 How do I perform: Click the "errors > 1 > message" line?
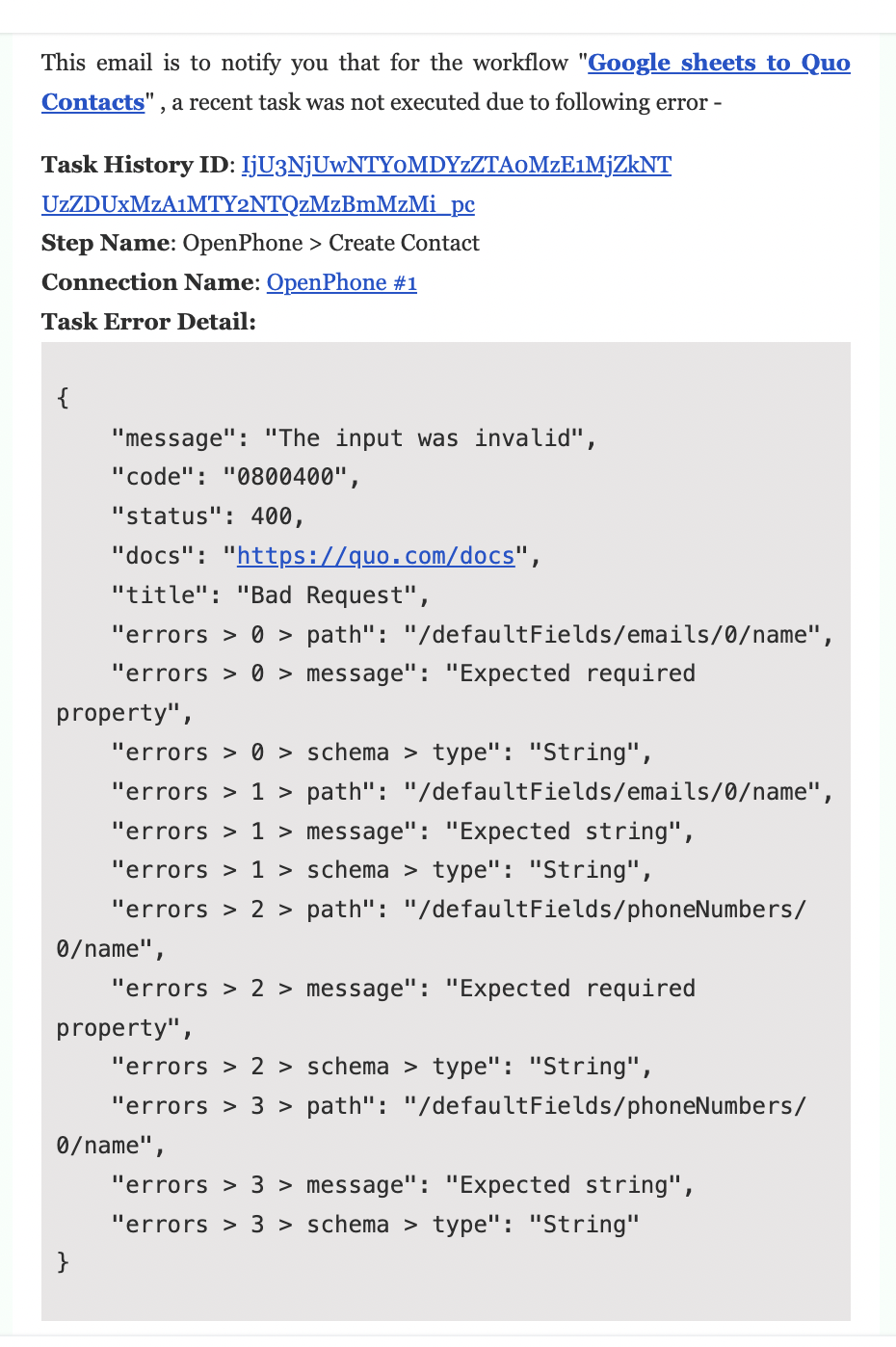[x=403, y=832]
